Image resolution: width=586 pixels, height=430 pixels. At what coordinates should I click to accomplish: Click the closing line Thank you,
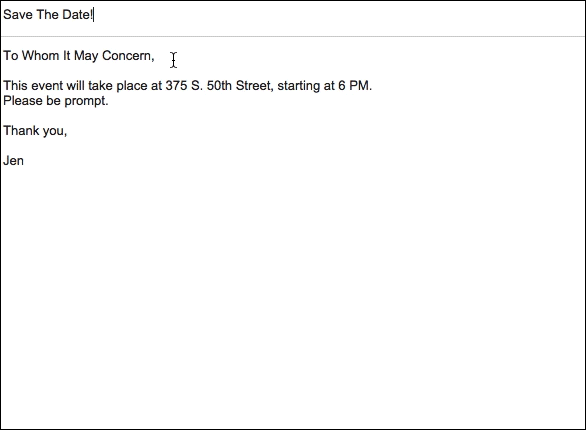[35, 131]
